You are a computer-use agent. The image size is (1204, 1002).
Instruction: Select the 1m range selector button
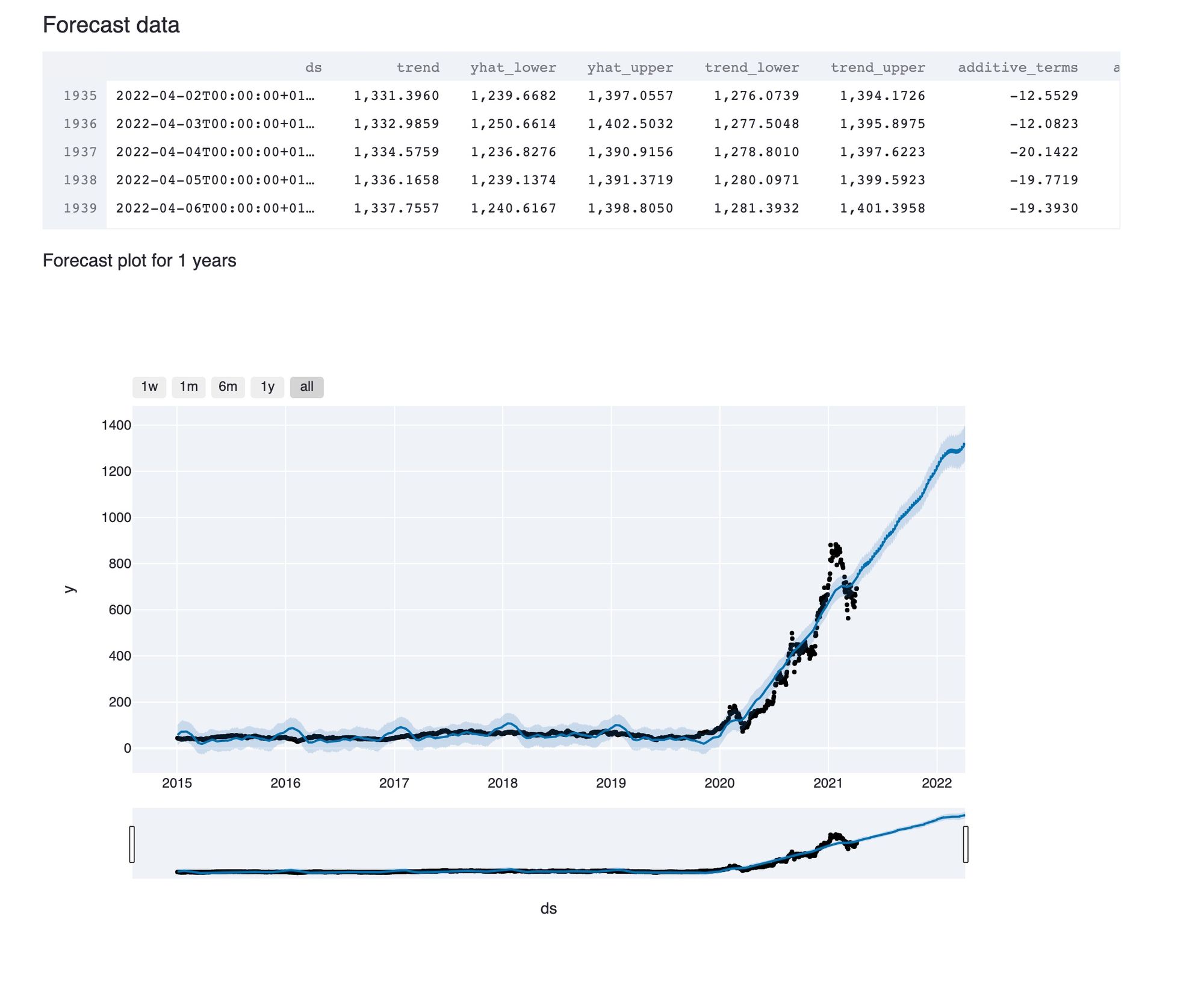coord(188,387)
